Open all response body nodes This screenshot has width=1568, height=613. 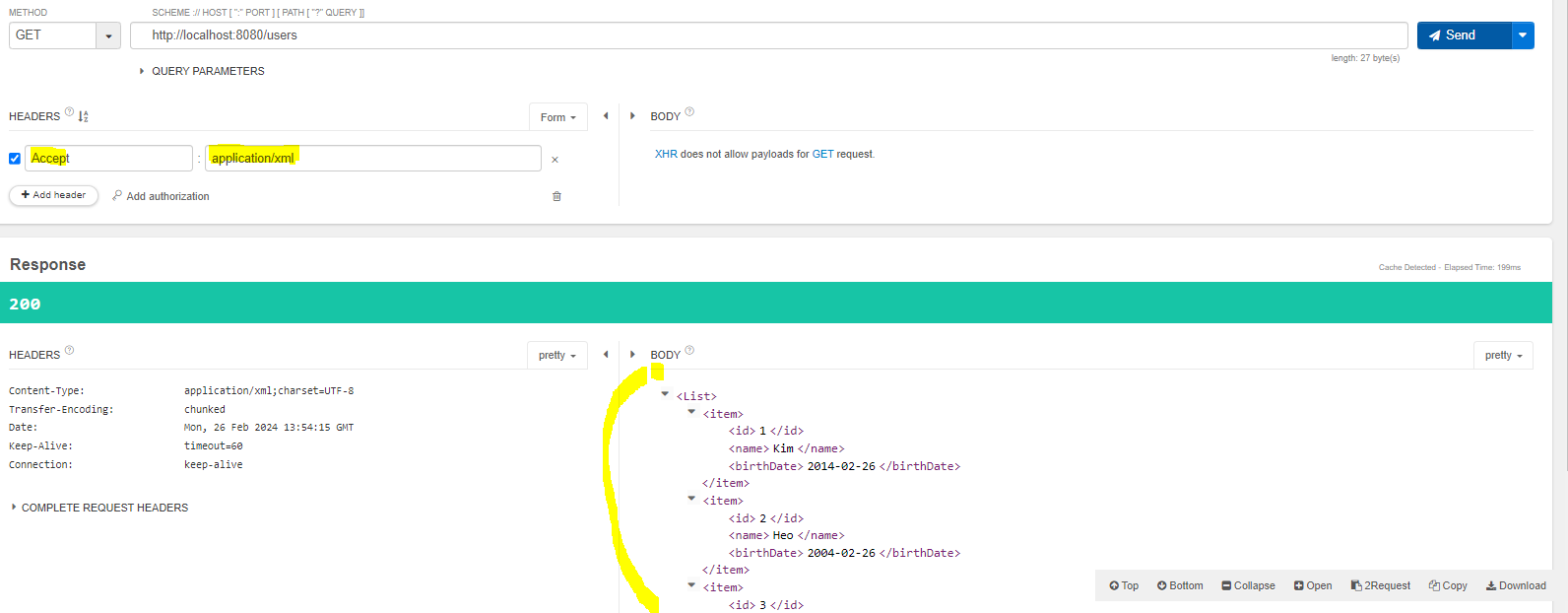[x=1313, y=585]
